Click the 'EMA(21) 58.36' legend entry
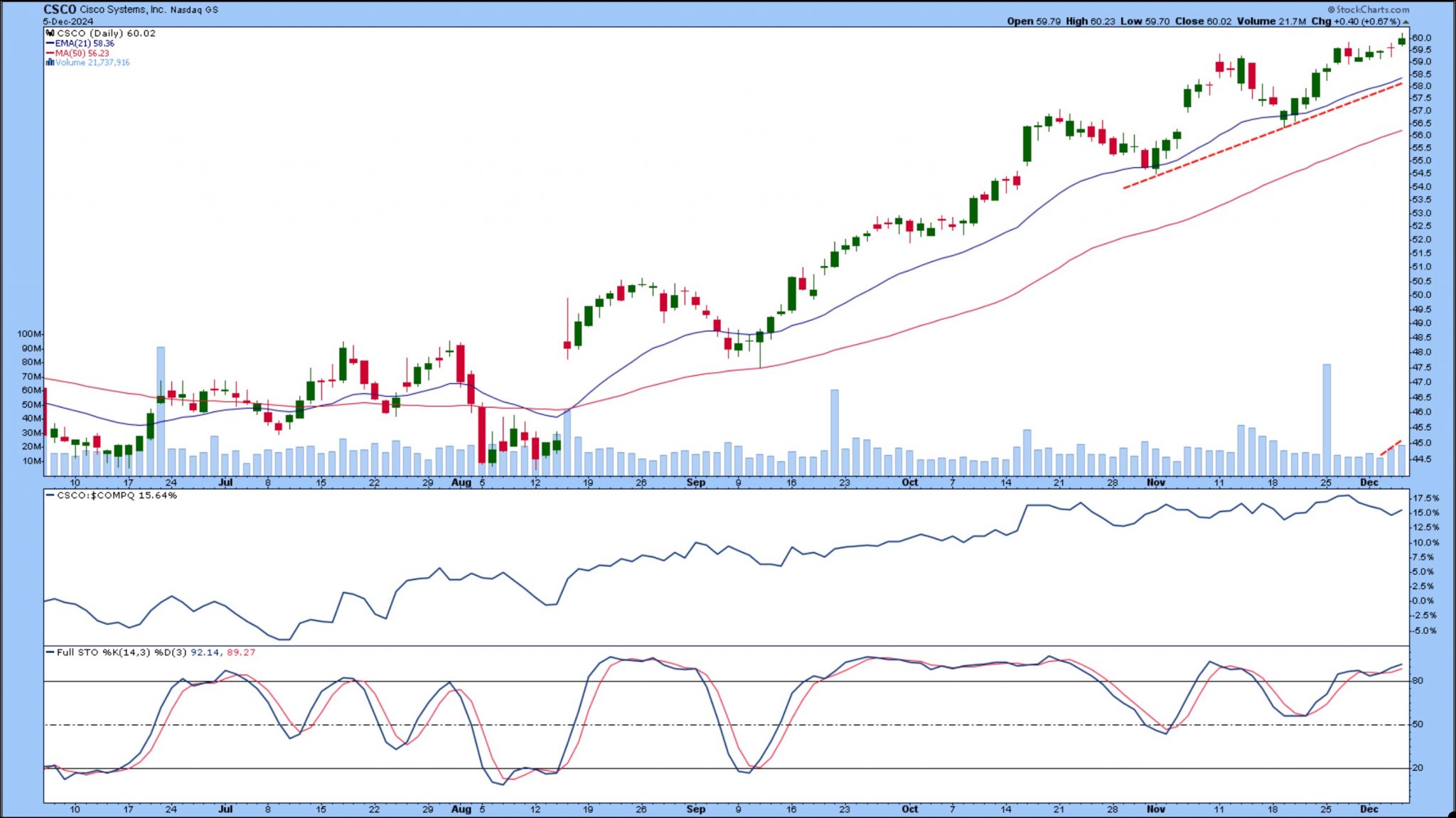Viewport: 1456px width, 818px height. coord(85,43)
